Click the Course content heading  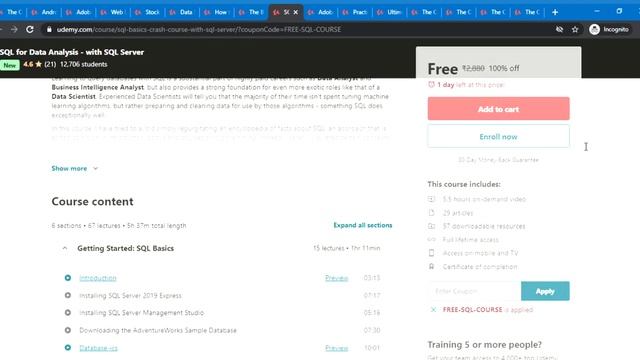(92, 202)
